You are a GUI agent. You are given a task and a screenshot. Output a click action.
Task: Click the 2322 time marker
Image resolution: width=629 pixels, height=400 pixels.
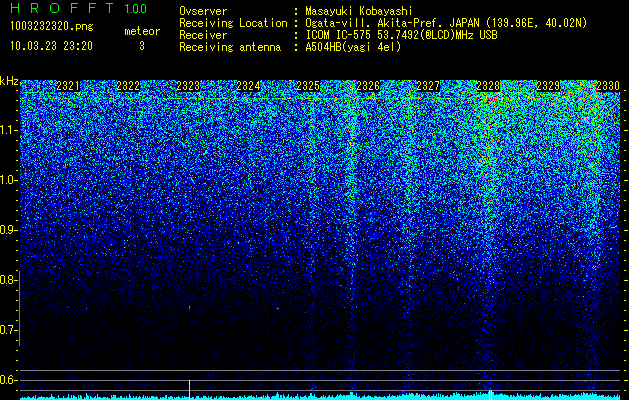128,86
